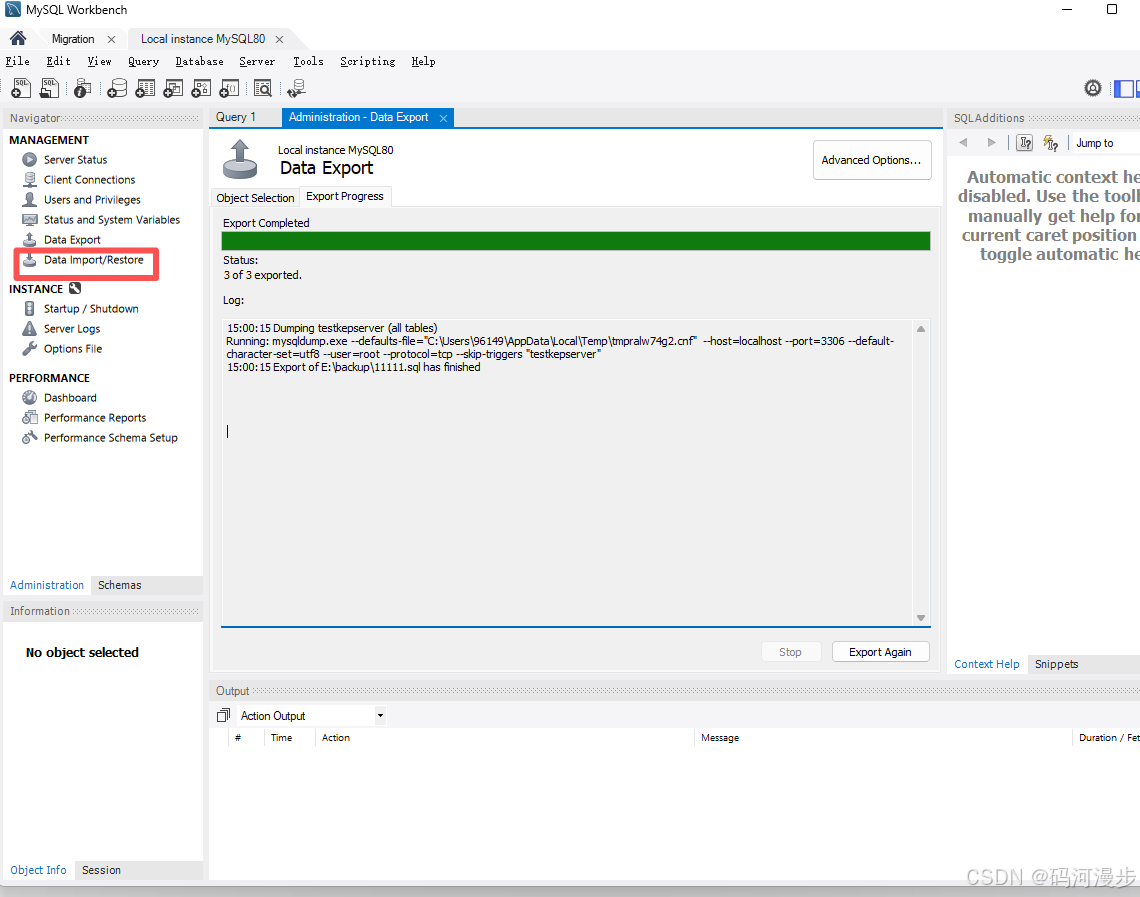Select the Context Help tab

click(987, 664)
